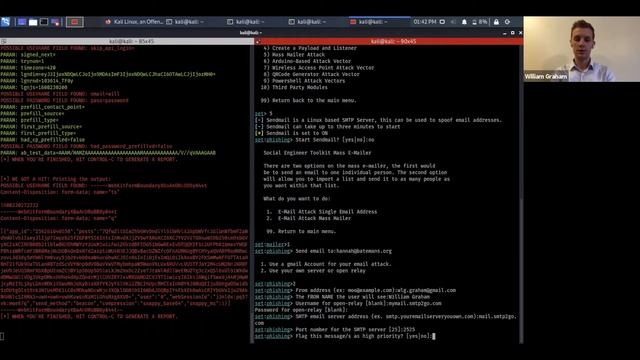The height and width of the screenshot is (360, 640).
Task: Click 'Social Engineer Toolkit Mass E-Mailer' heading
Action: (x=317, y=153)
